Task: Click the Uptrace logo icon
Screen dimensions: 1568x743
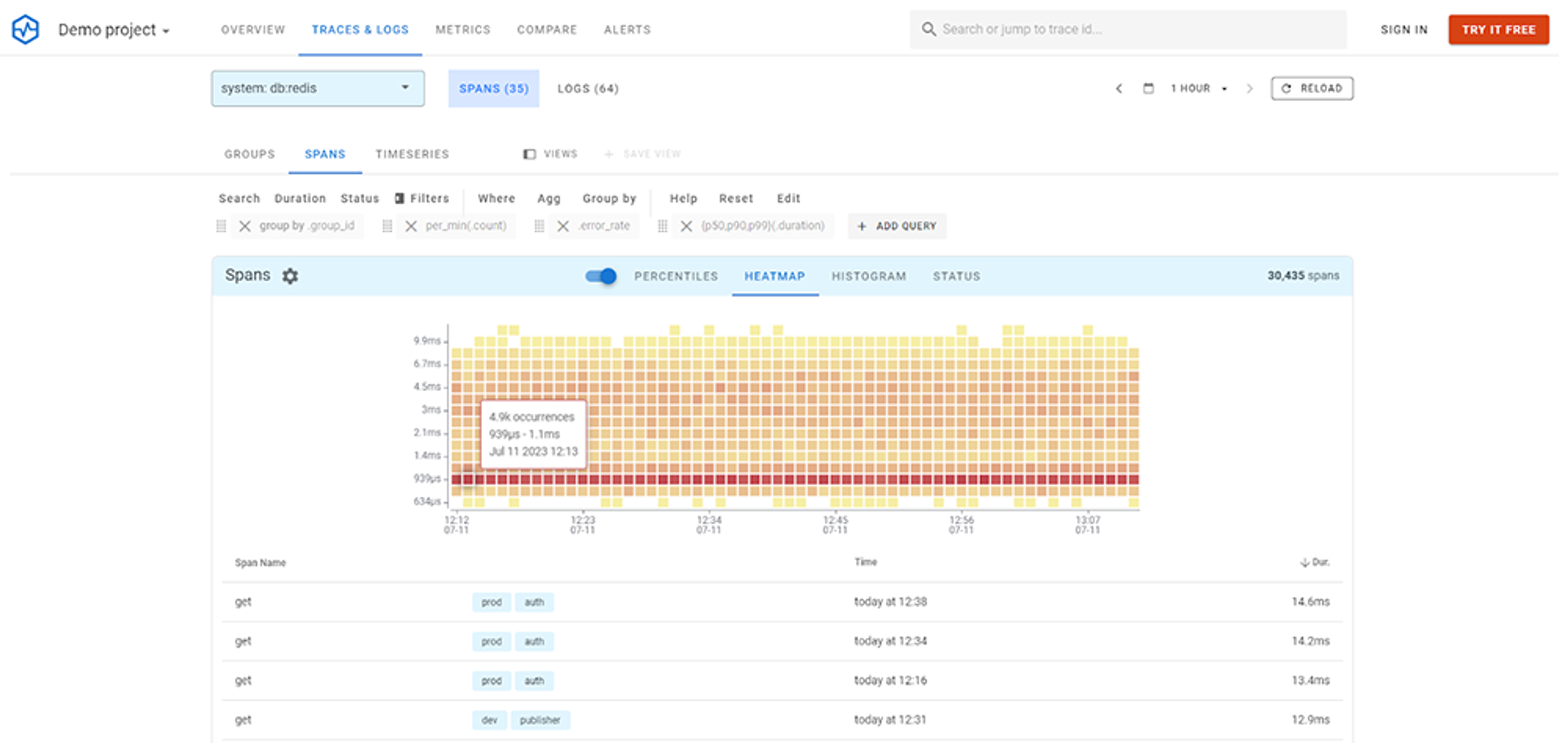Action: (x=26, y=29)
